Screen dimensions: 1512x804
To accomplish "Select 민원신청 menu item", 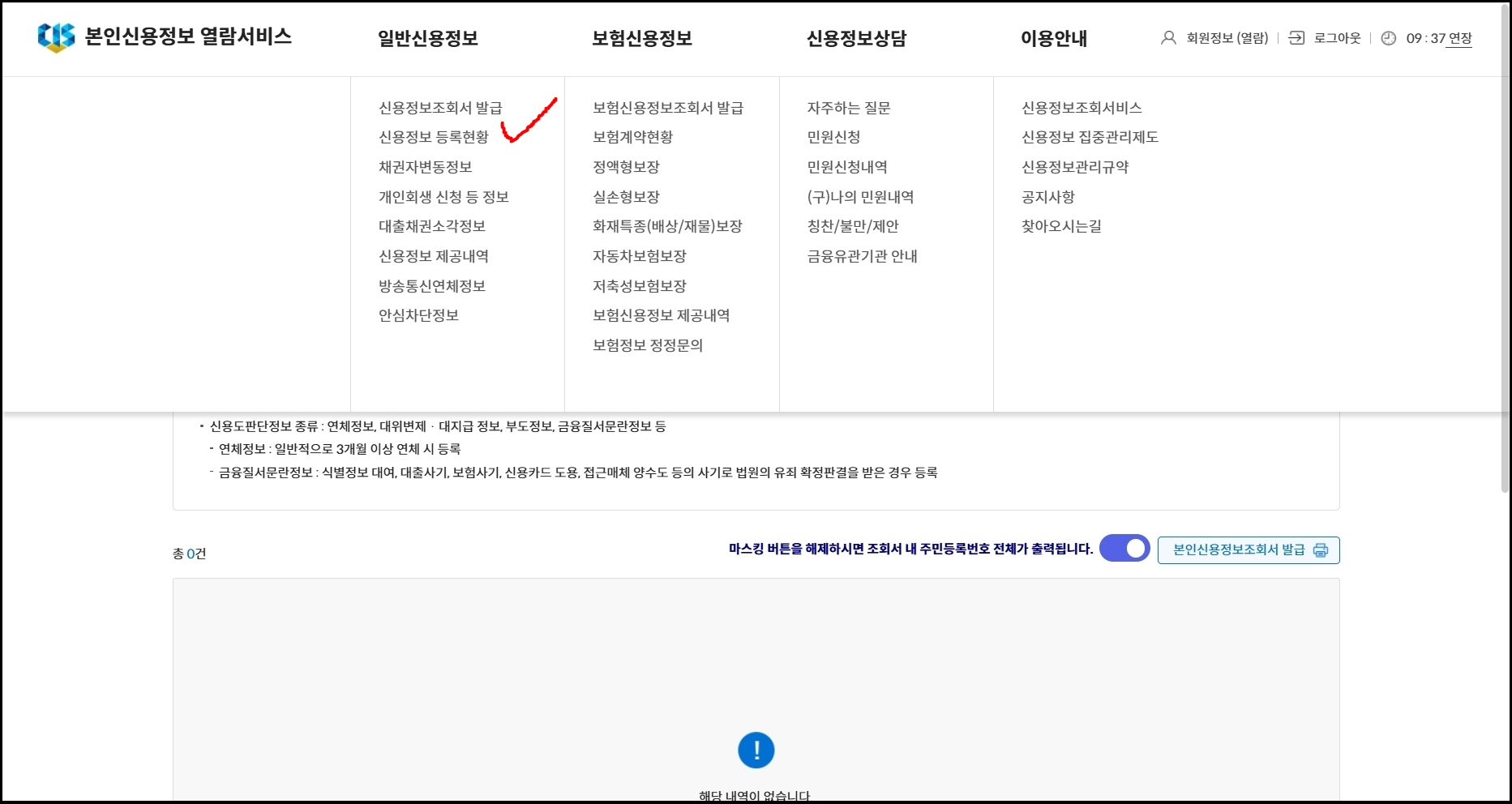I will [833, 137].
